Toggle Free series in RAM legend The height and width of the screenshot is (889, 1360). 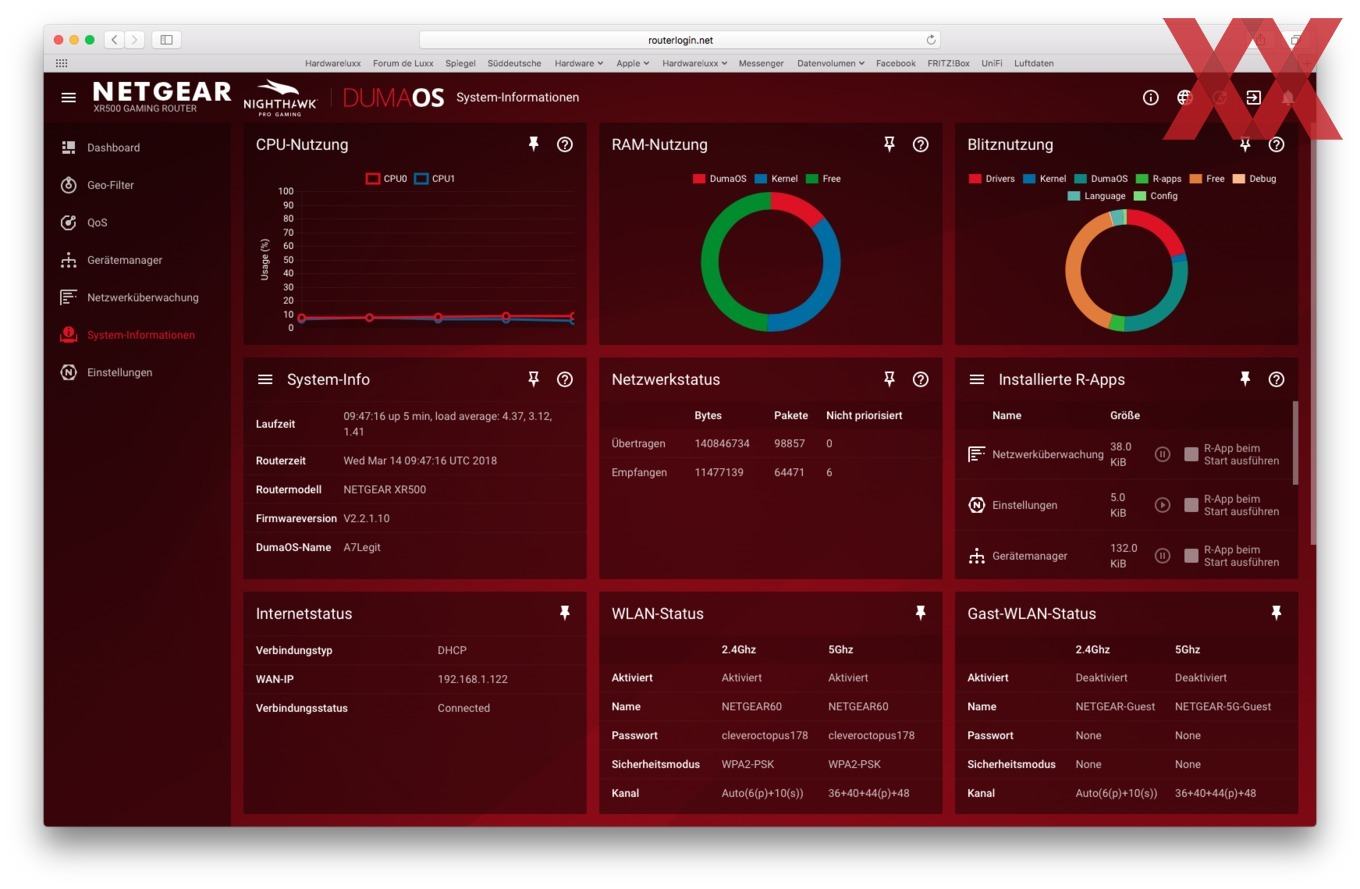pyautogui.click(x=823, y=179)
